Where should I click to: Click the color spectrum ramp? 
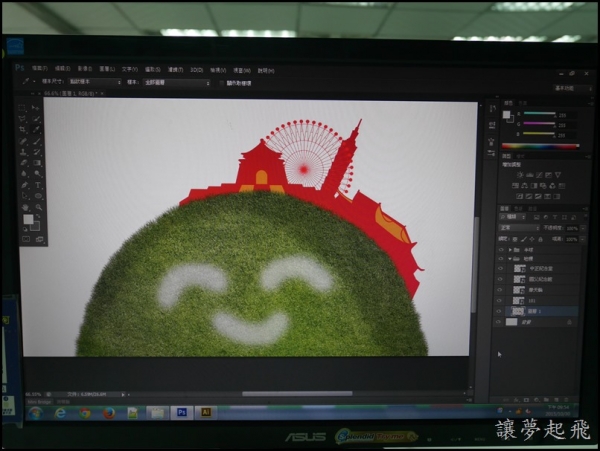[x=540, y=146]
